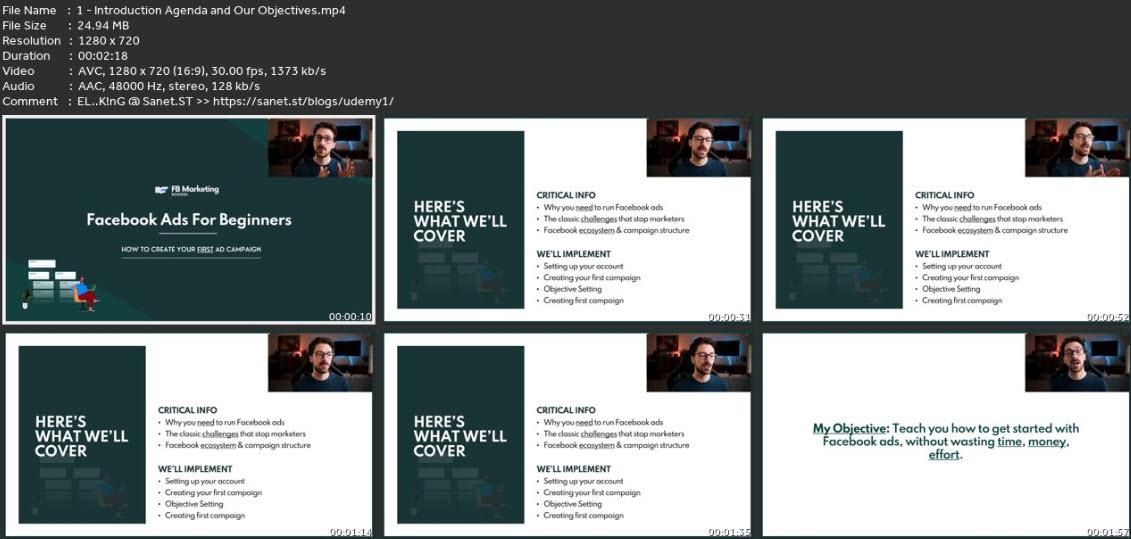The height and width of the screenshot is (539, 1131).
Task: Select the frame thumbnail stamped 00:00:52
Action: tap(946, 219)
